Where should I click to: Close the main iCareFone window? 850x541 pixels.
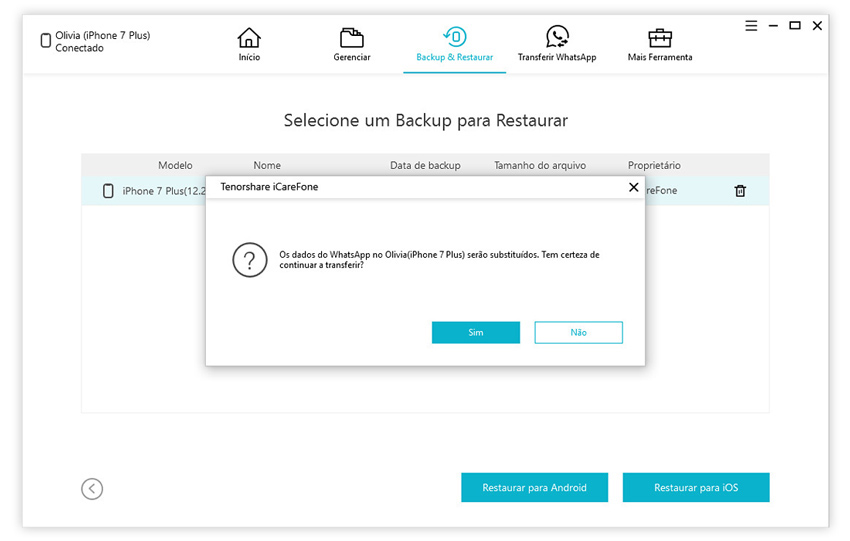[x=817, y=25]
